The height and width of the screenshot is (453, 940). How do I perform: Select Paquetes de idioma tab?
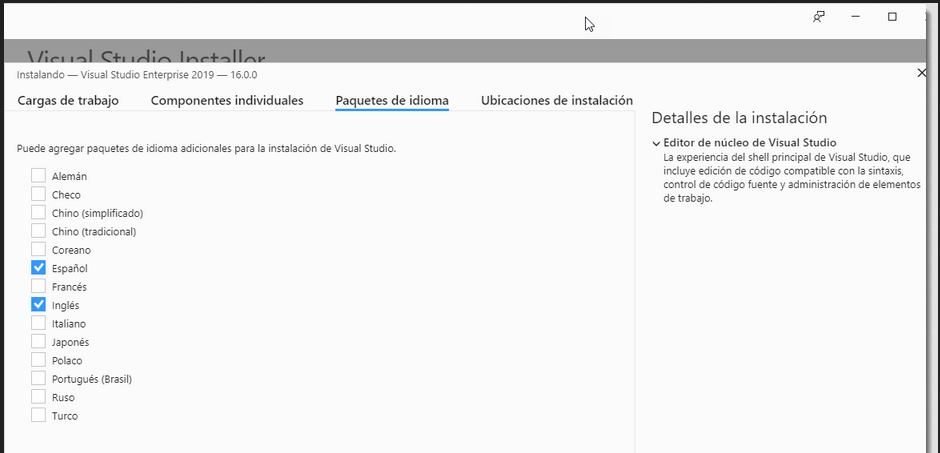point(392,100)
